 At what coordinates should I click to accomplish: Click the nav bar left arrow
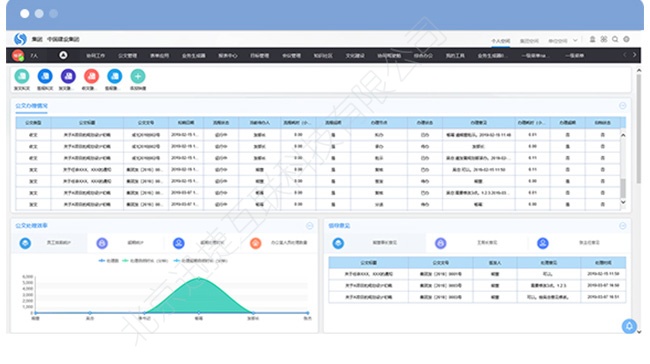(625, 55)
